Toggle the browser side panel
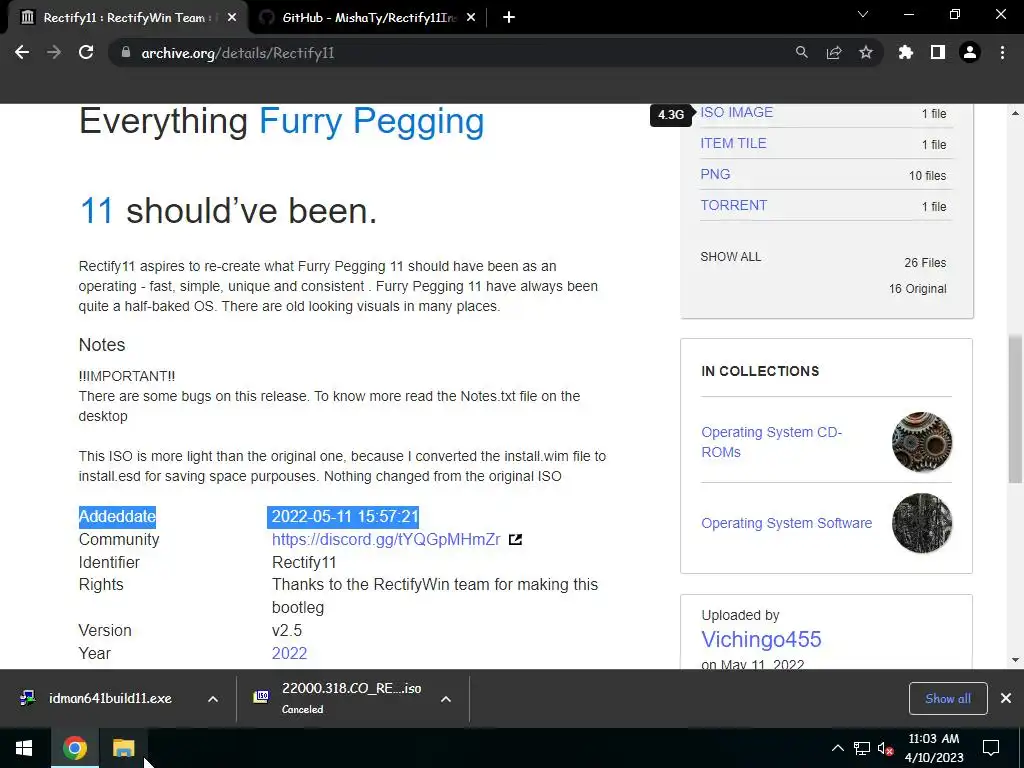The height and width of the screenshot is (768, 1024). 938,52
